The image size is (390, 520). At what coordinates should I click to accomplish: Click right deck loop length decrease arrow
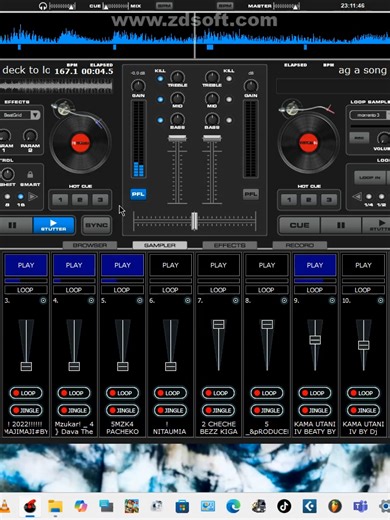[x=356, y=196]
